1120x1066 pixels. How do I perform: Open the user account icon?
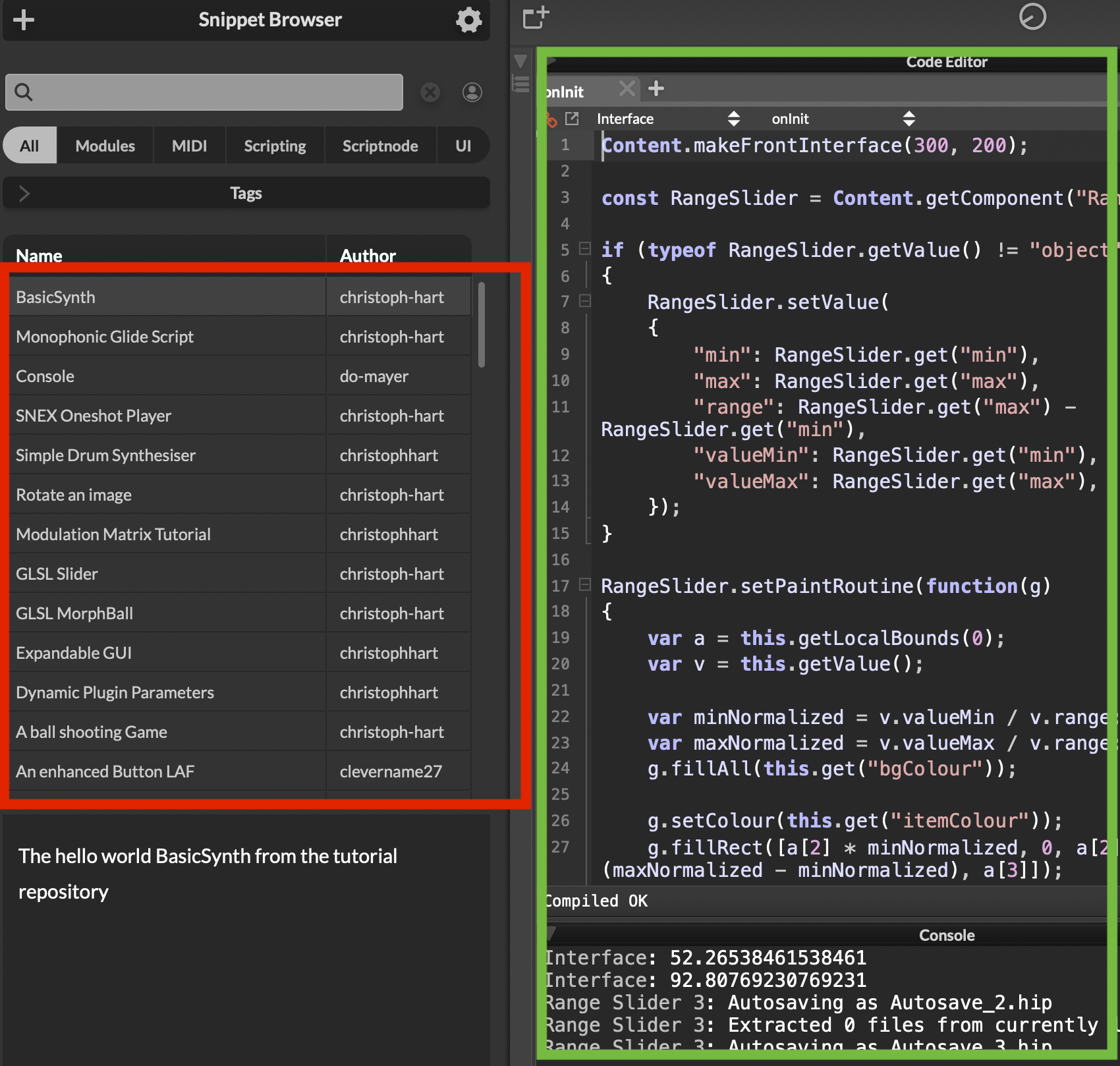[x=472, y=92]
